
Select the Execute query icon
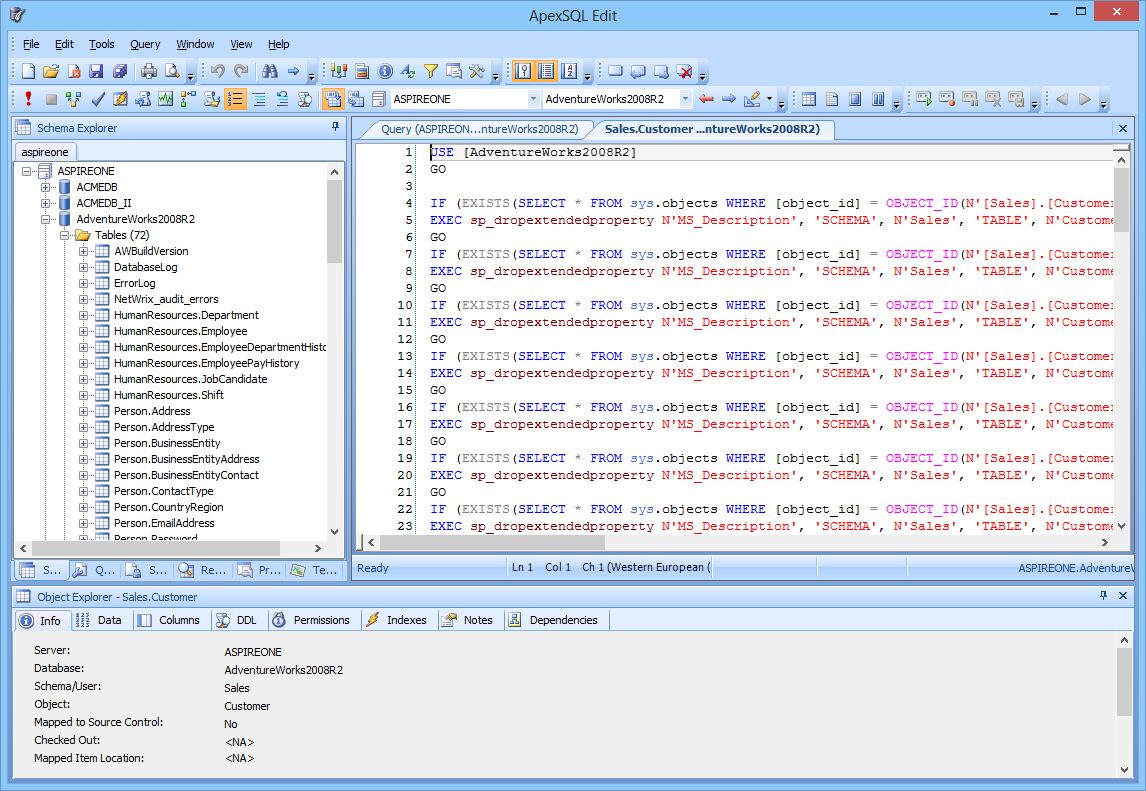(28, 99)
